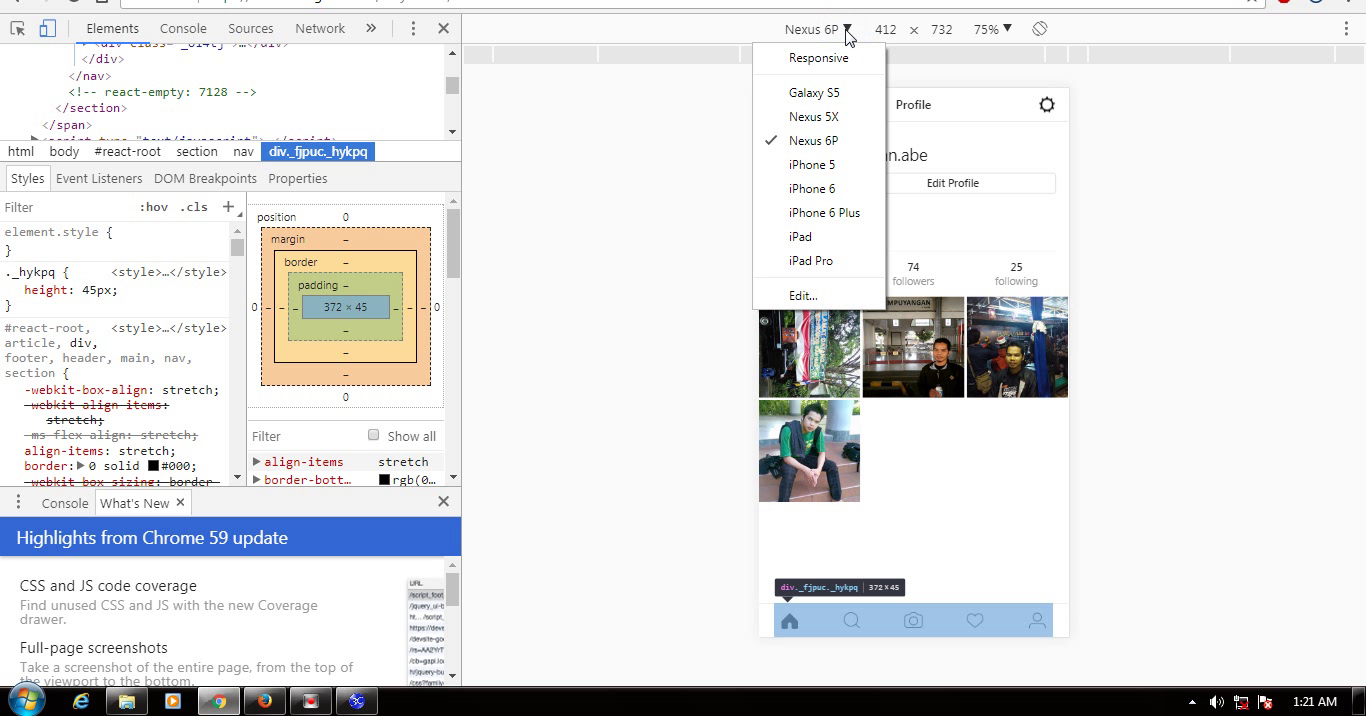This screenshot has width=1366, height=716.
Task: Tap the Instagram home icon
Action: coord(789,621)
